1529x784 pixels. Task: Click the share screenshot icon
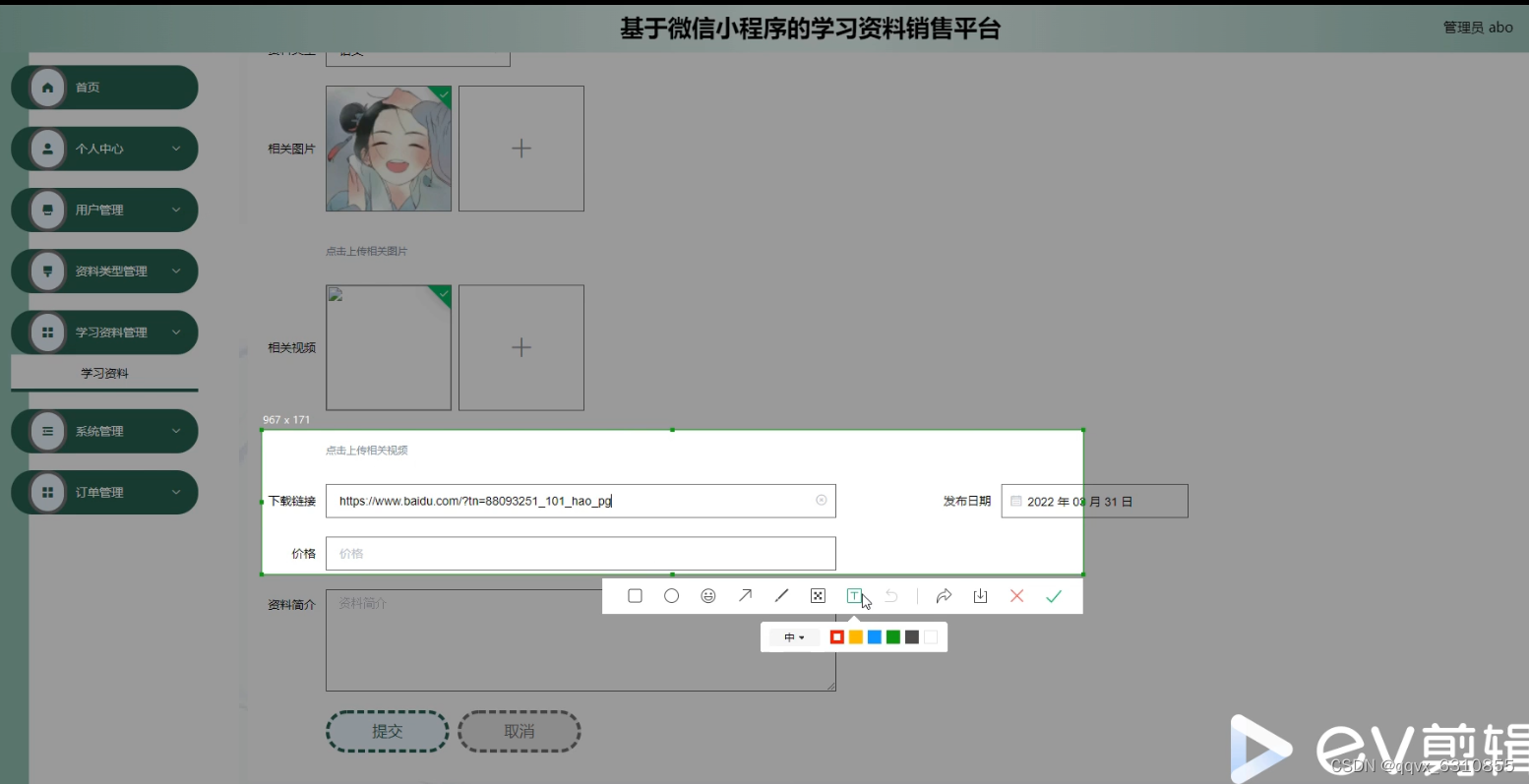coord(945,595)
